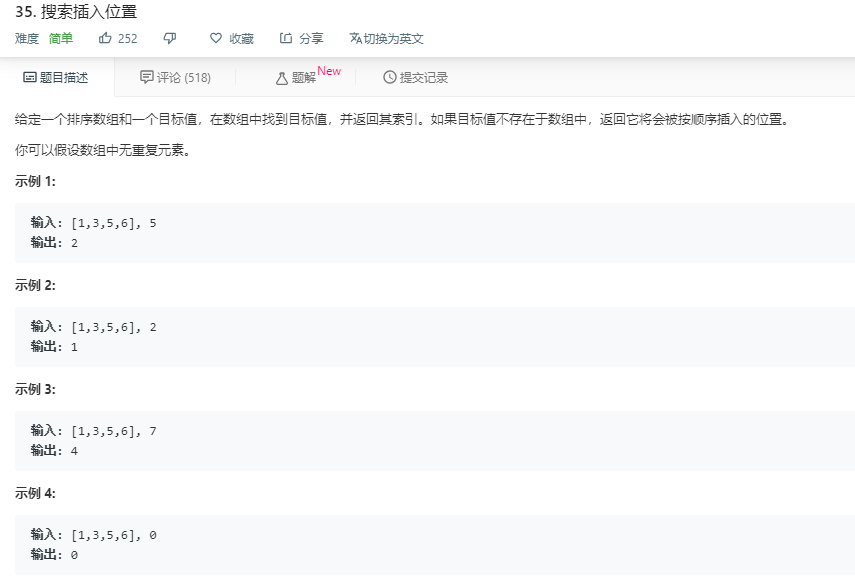The width and height of the screenshot is (855, 577).
Task: Click 切换为英文 to switch language
Action: pyautogui.click(x=393, y=38)
